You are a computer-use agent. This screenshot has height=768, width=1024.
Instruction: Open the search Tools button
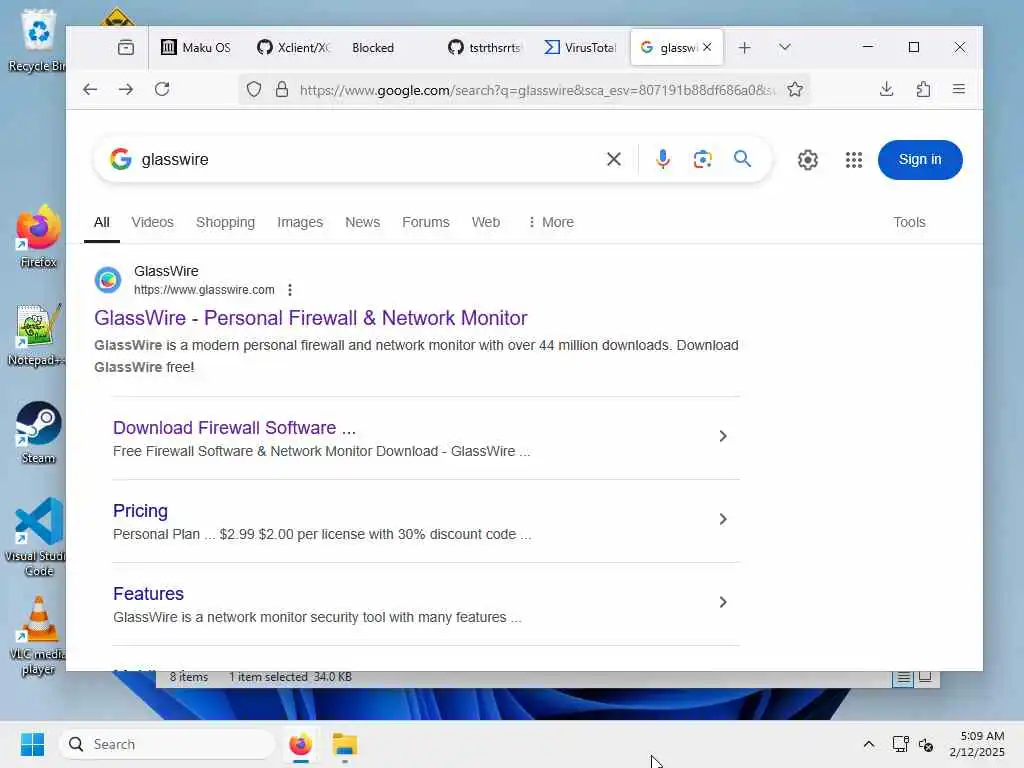tap(909, 222)
